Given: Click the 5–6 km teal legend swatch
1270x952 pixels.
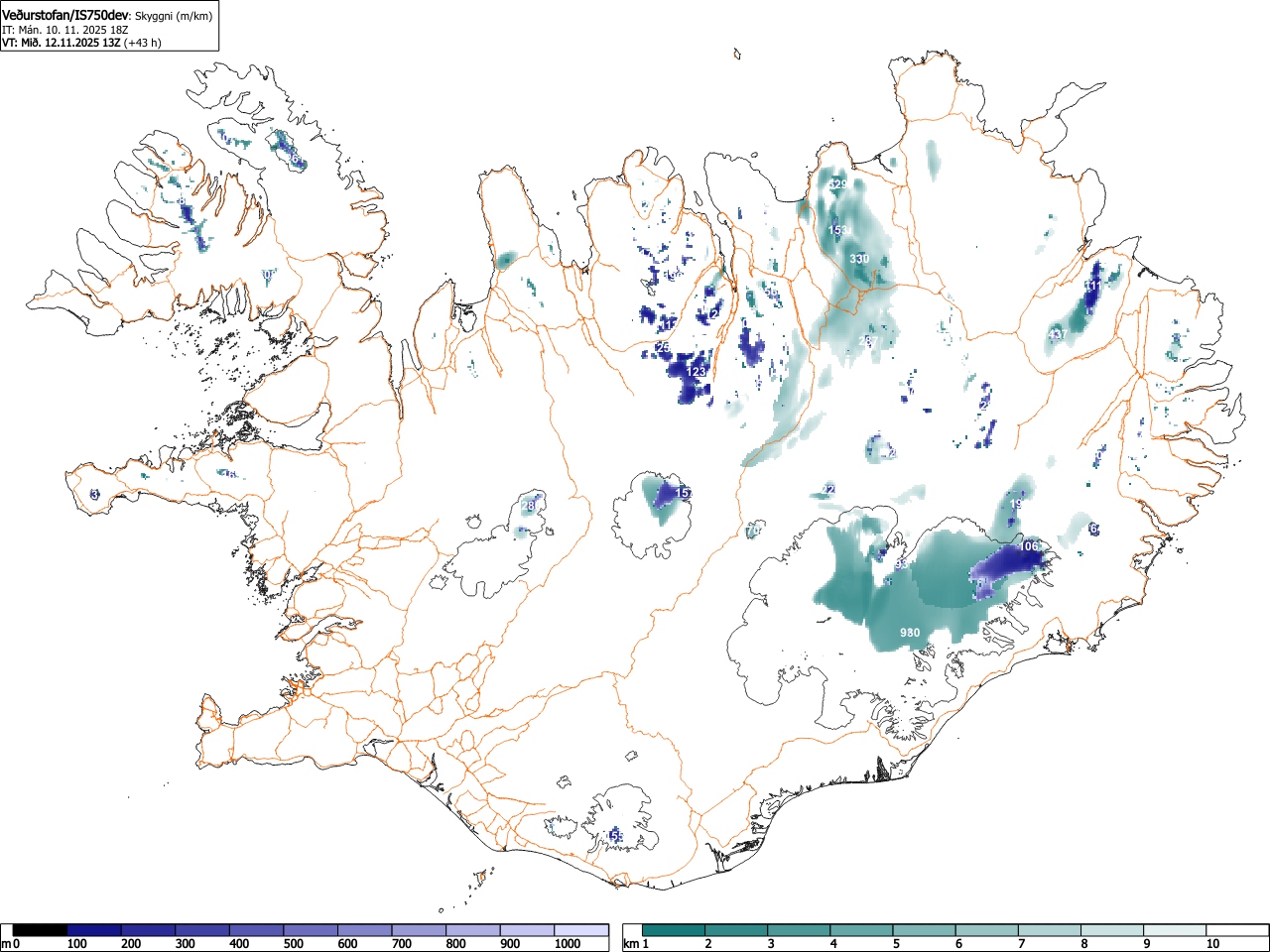Looking at the screenshot, I should pyautogui.click(x=924, y=930).
